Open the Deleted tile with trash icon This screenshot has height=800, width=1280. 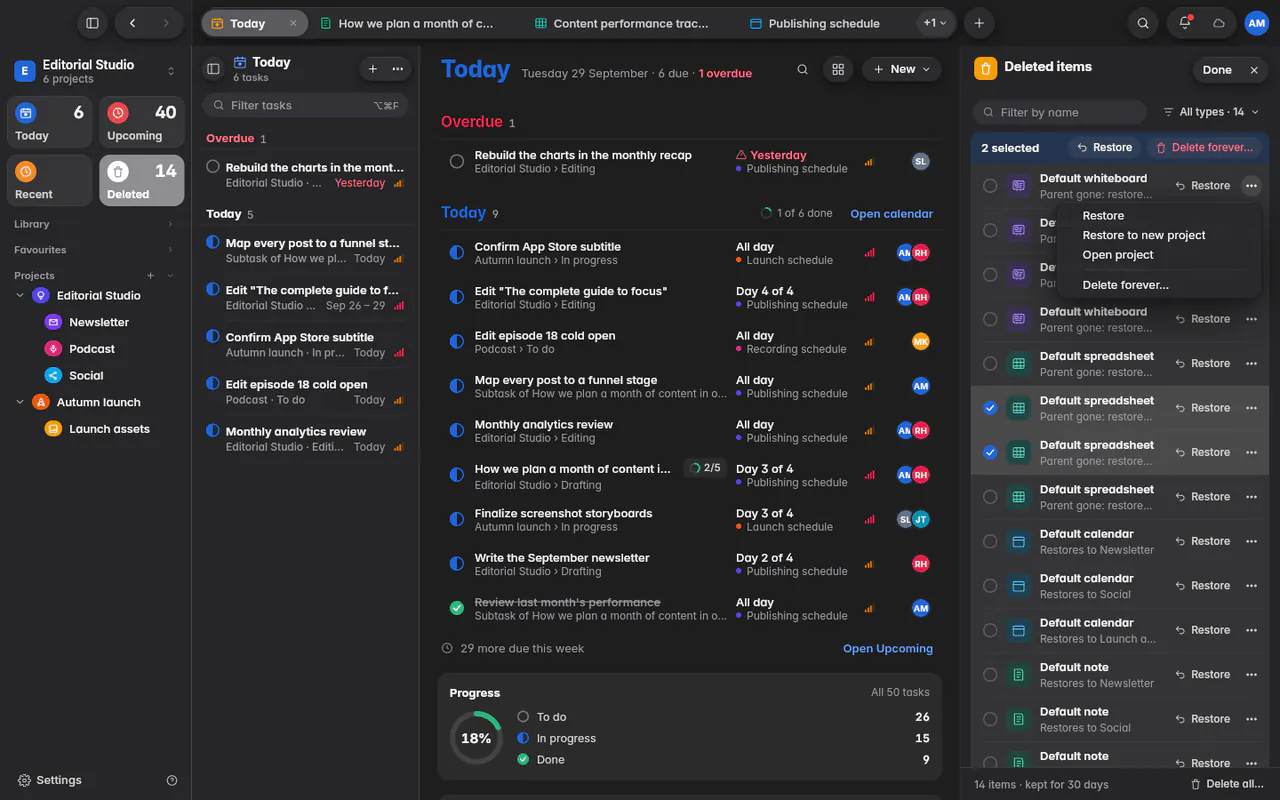(141, 181)
